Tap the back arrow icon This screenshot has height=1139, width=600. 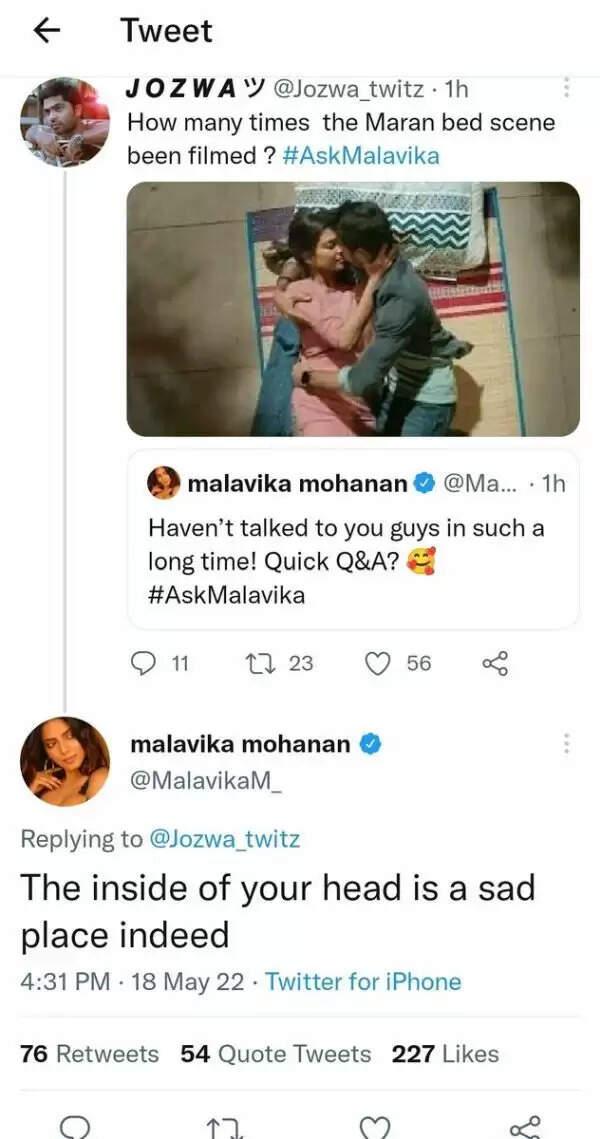[47, 31]
